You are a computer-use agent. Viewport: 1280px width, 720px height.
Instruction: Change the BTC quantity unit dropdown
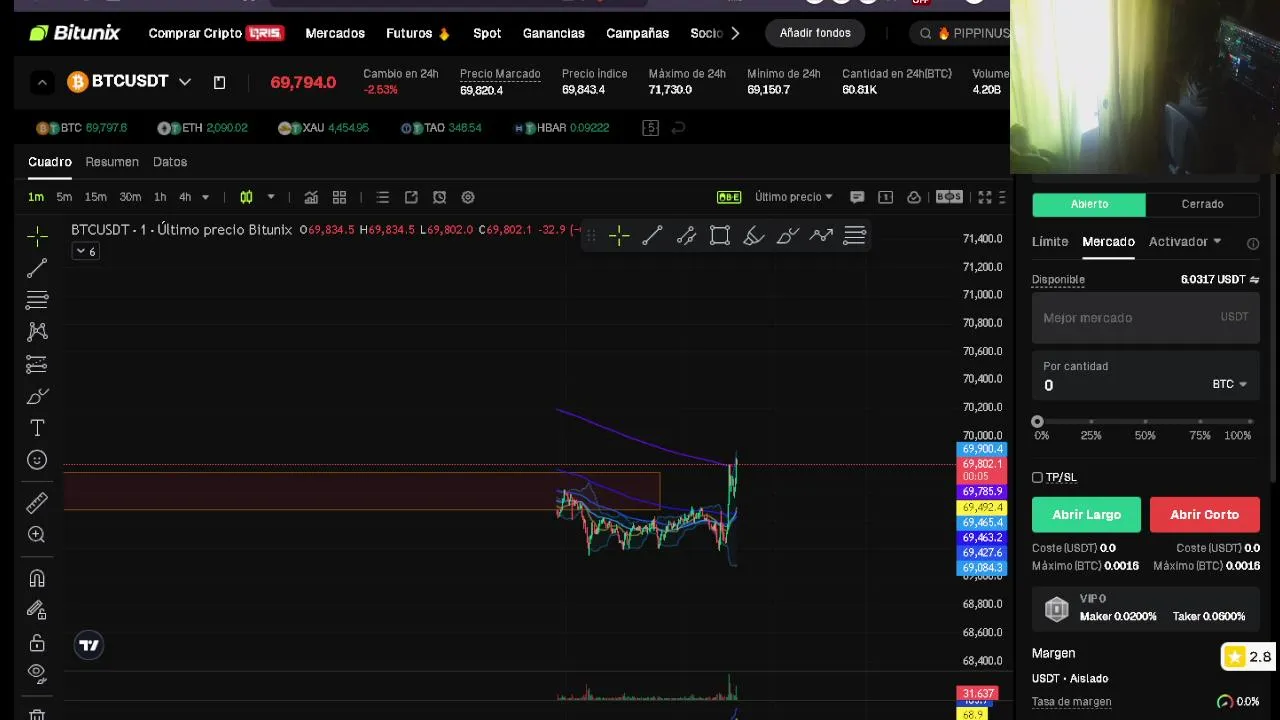pos(1230,384)
